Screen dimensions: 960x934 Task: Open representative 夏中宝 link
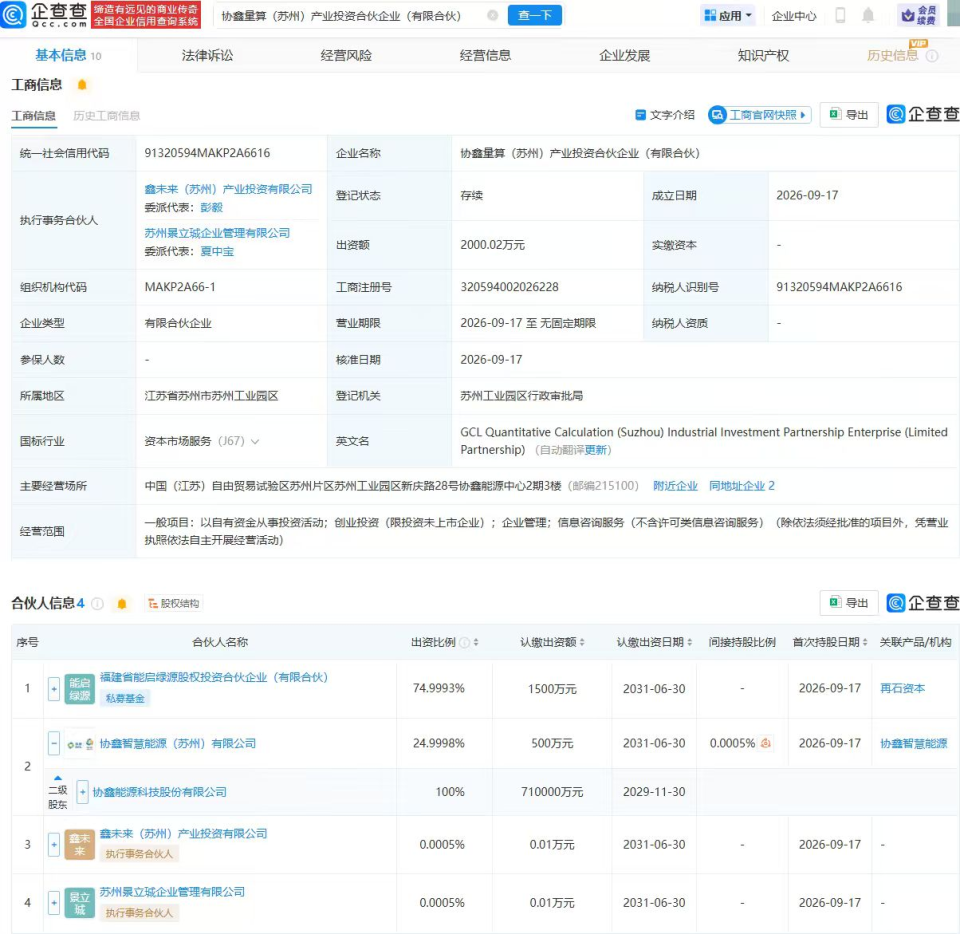tap(217, 252)
